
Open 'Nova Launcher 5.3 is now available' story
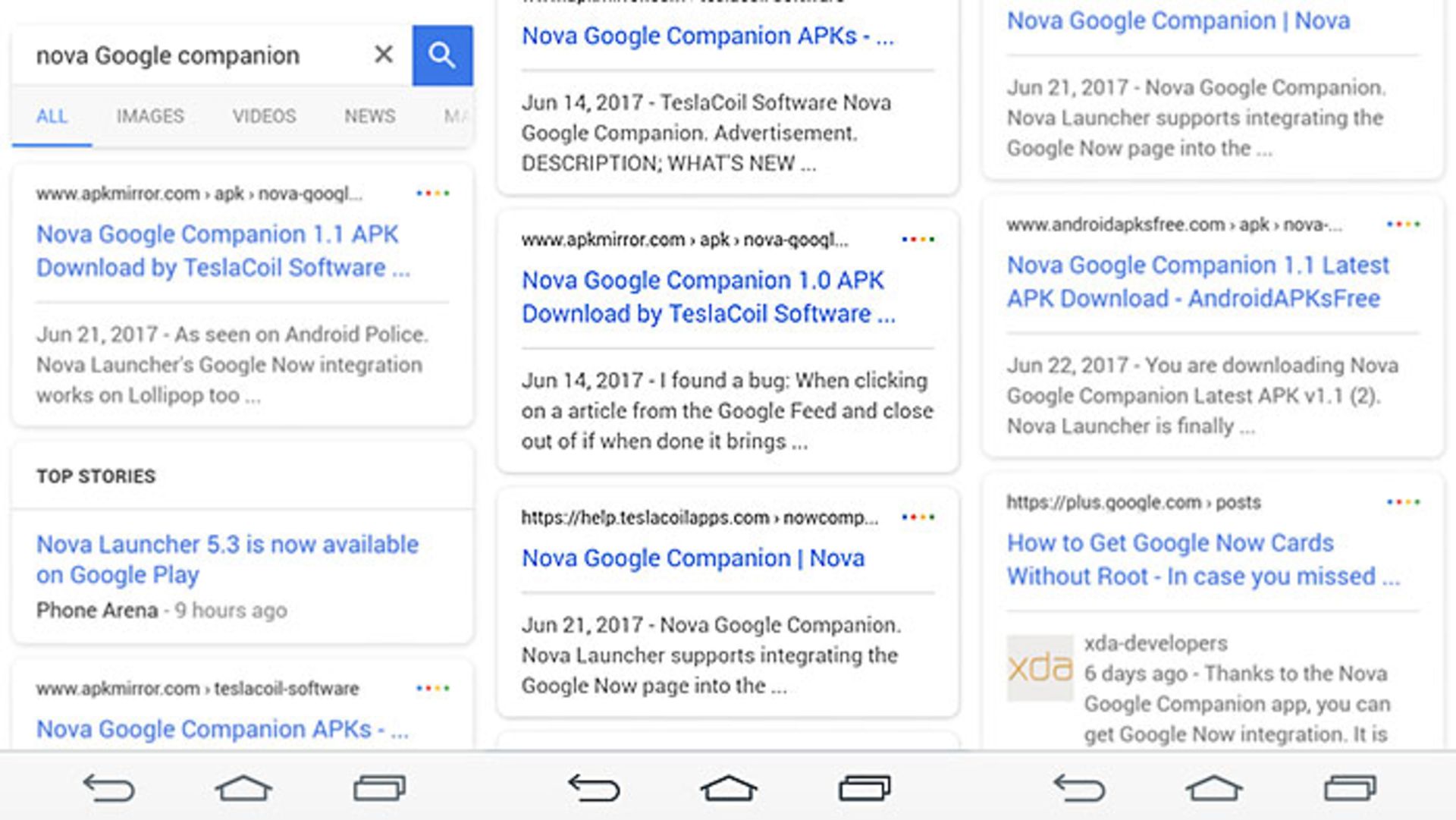pos(227,559)
